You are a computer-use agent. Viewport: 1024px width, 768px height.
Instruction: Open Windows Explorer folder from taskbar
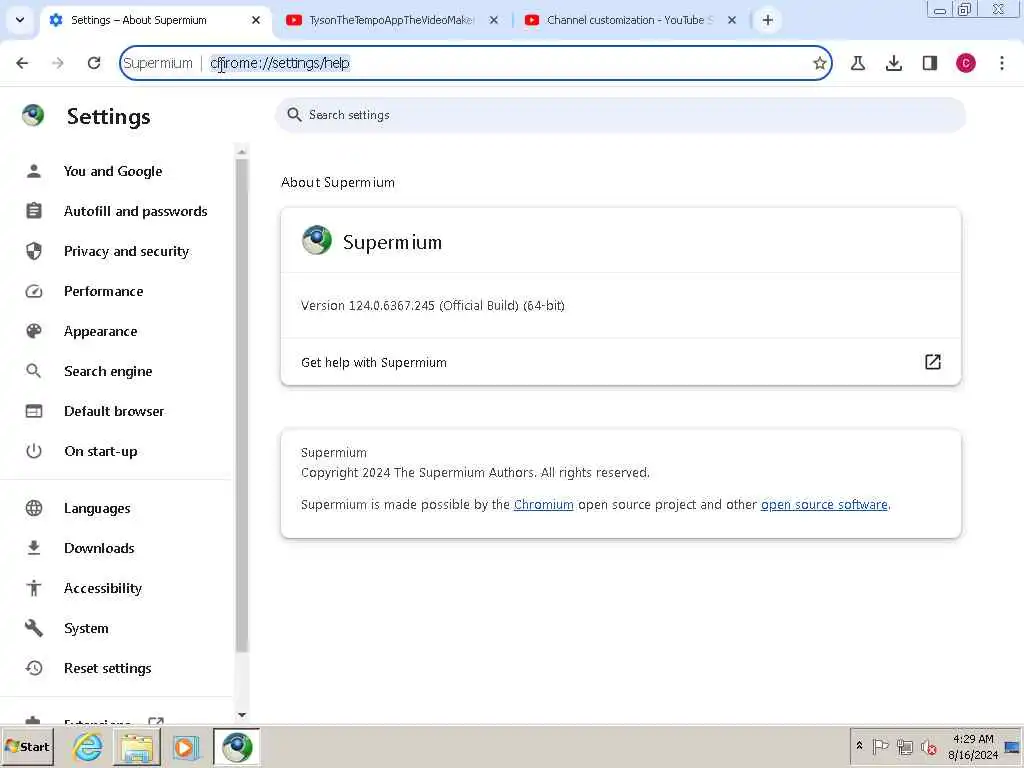click(136, 747)
